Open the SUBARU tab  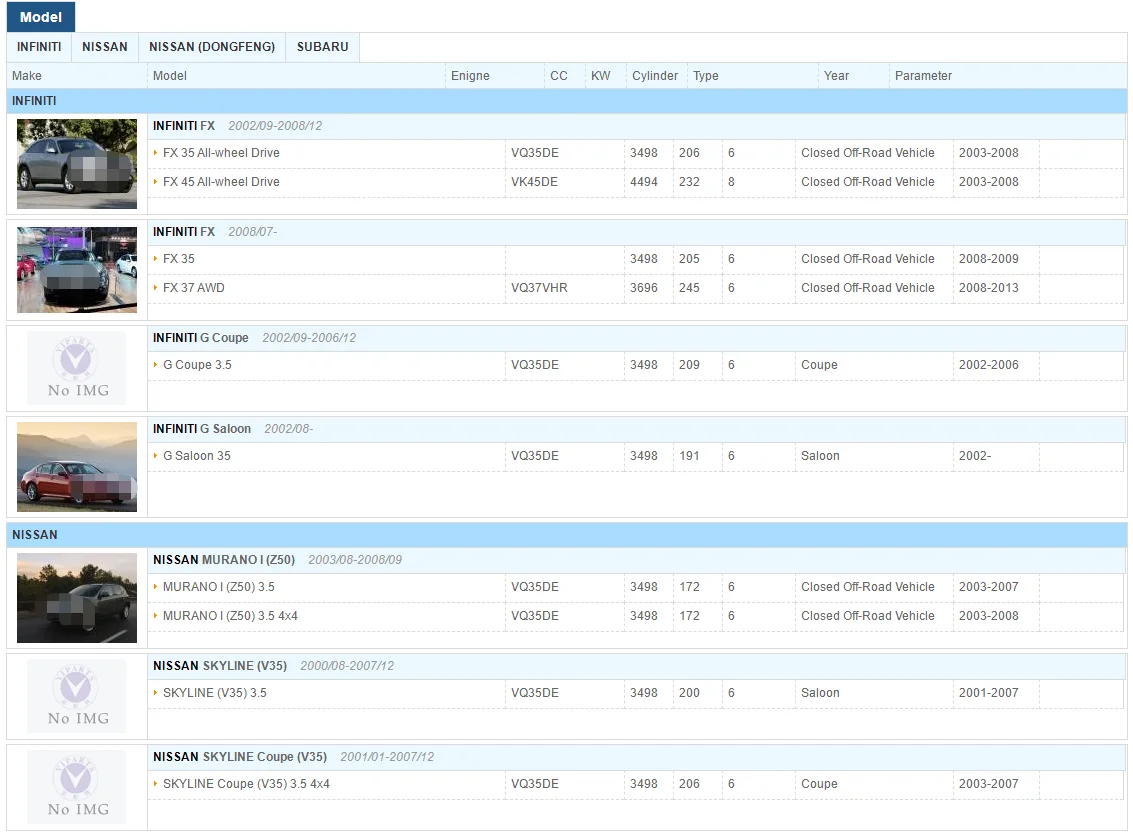pyautogui.click(x=322, y=47)
